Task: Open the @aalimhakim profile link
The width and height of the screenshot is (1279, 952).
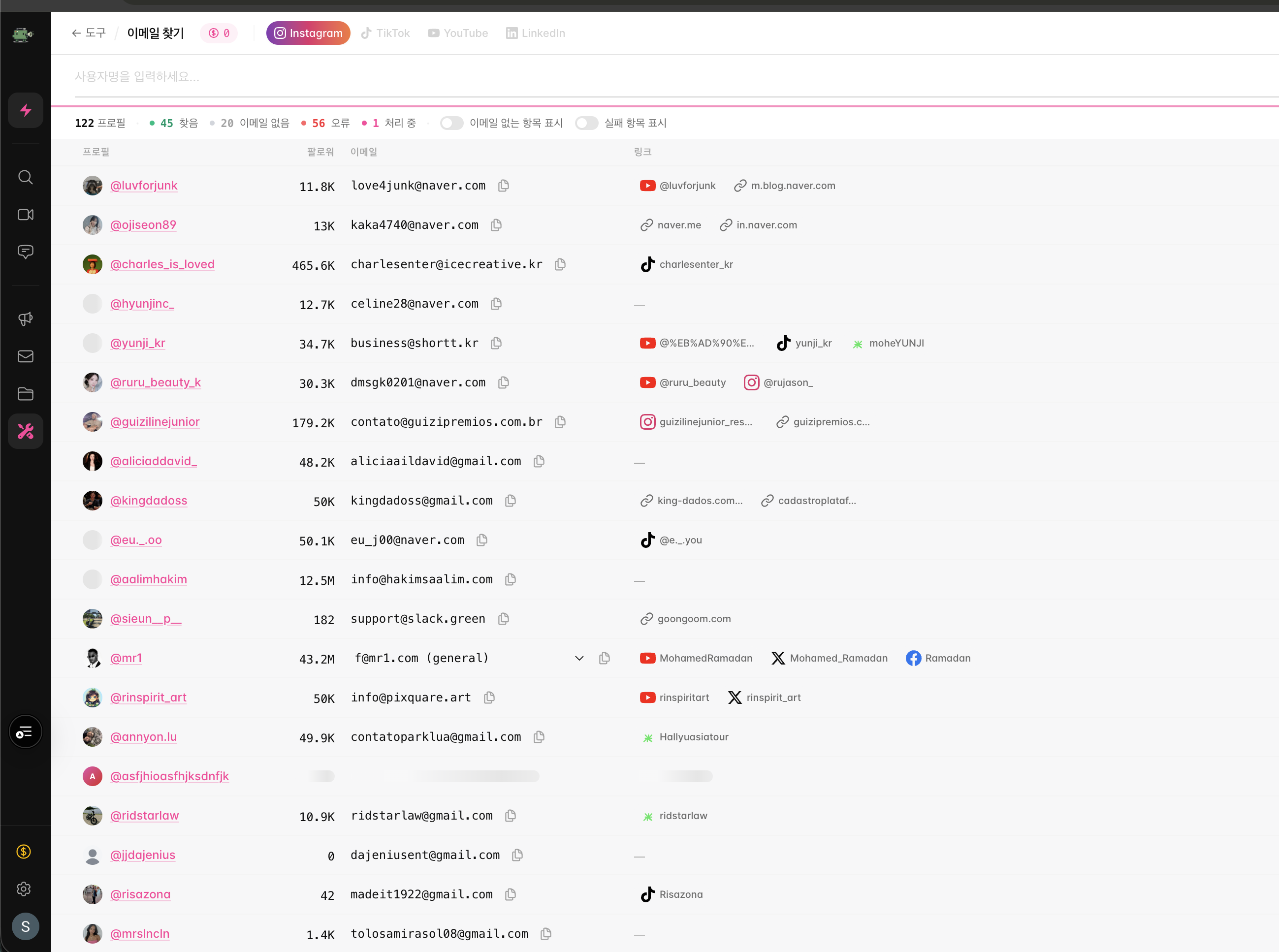Action: [x=148, y=579]
